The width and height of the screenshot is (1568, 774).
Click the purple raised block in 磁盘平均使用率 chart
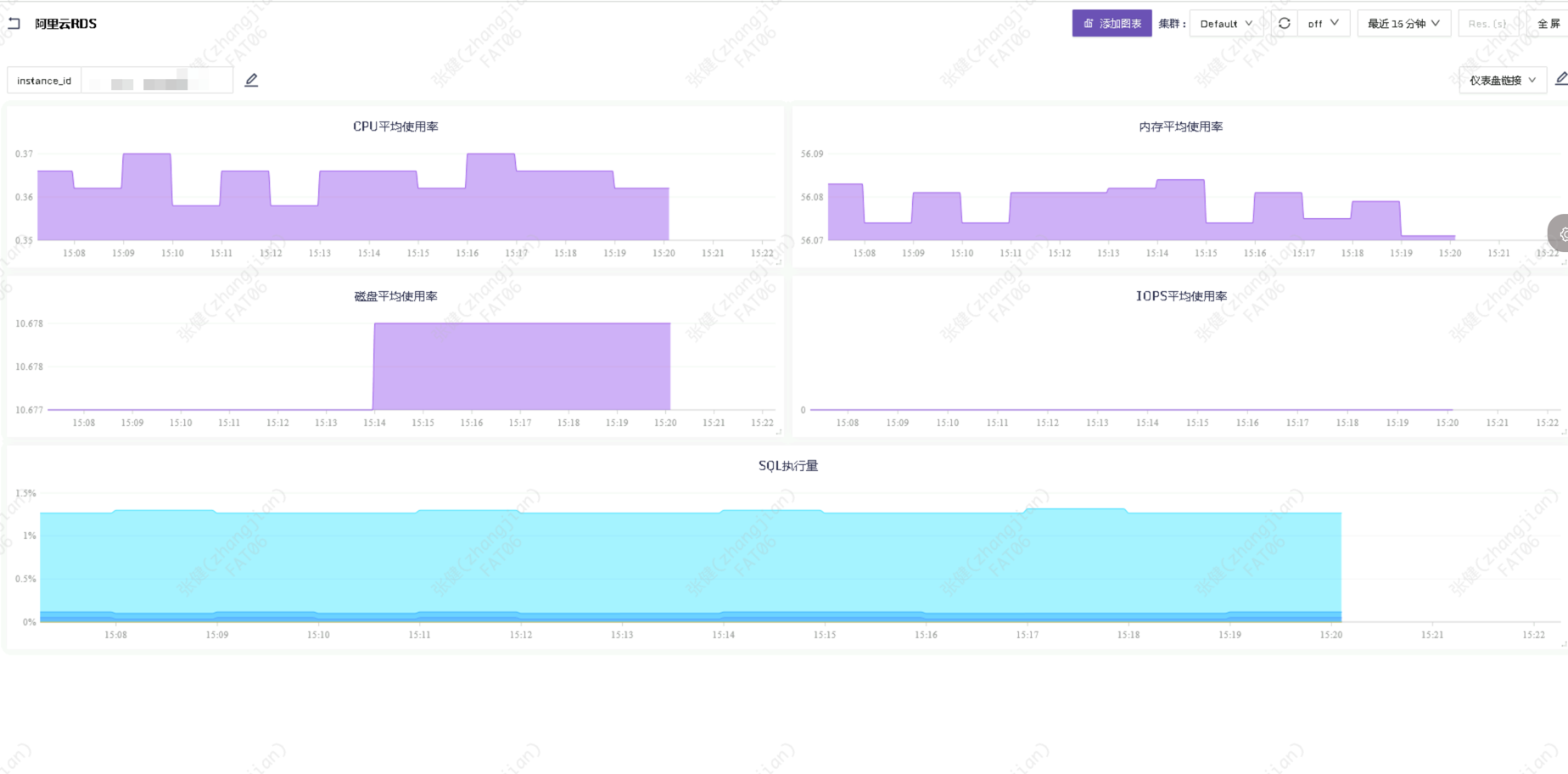(522, 365)
